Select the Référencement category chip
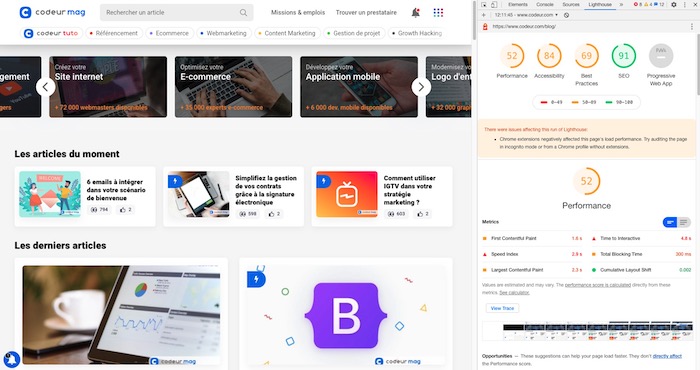Viewport: 700px width, 370px height. point(114,33)
